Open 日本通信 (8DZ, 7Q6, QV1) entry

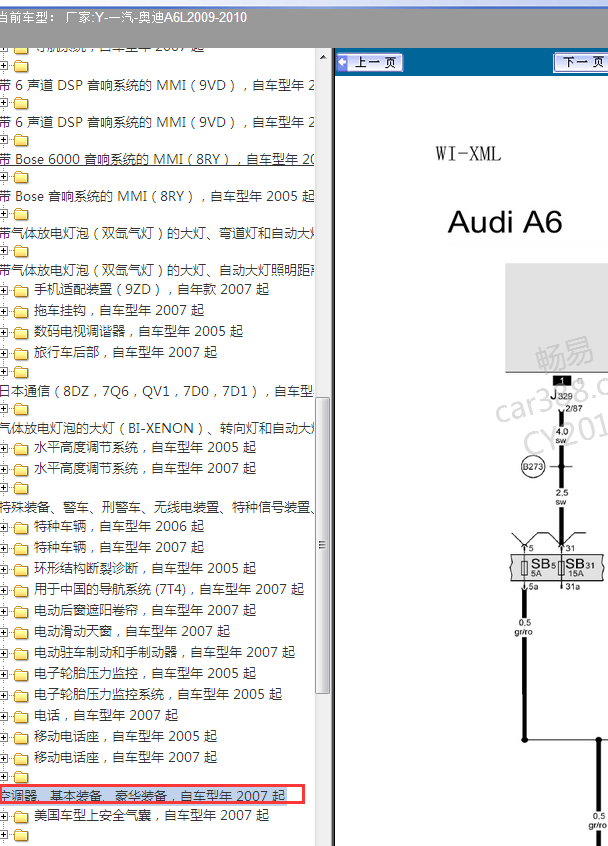point(157,391)
